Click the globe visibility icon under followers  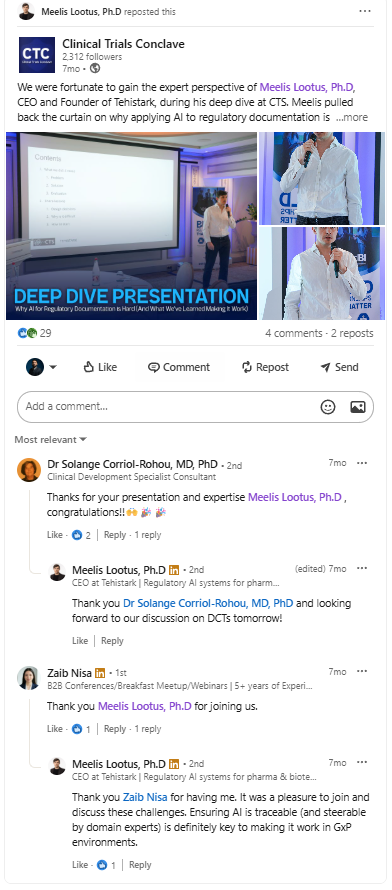point(95,68)
